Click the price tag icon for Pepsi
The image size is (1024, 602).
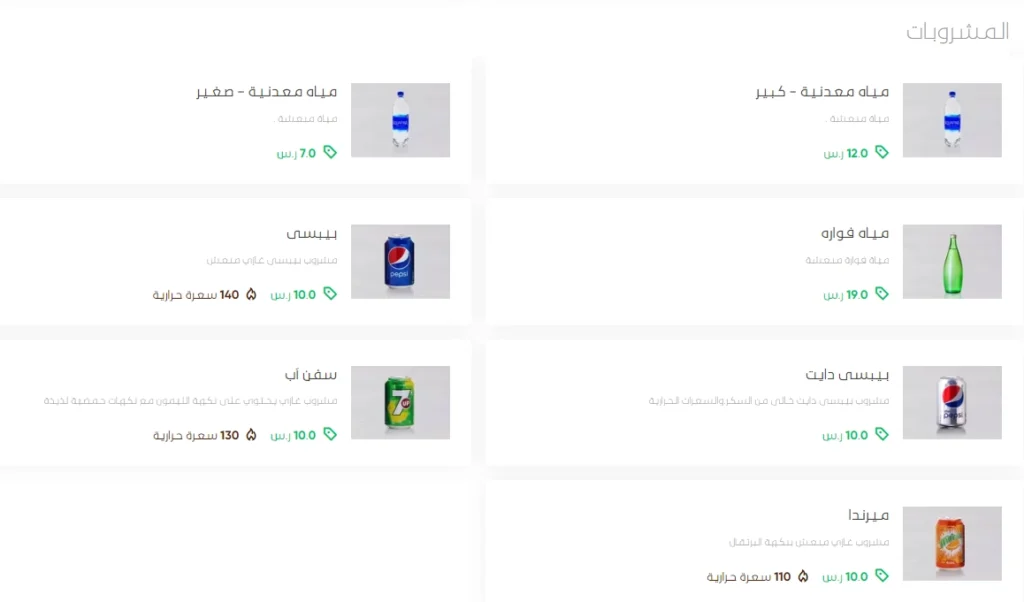coord(330,294)
